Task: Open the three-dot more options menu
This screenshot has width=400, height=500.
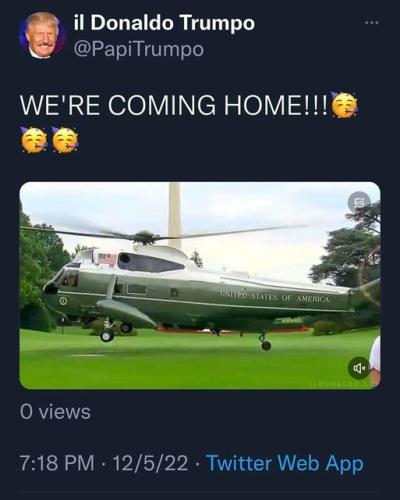Action: 372,23
